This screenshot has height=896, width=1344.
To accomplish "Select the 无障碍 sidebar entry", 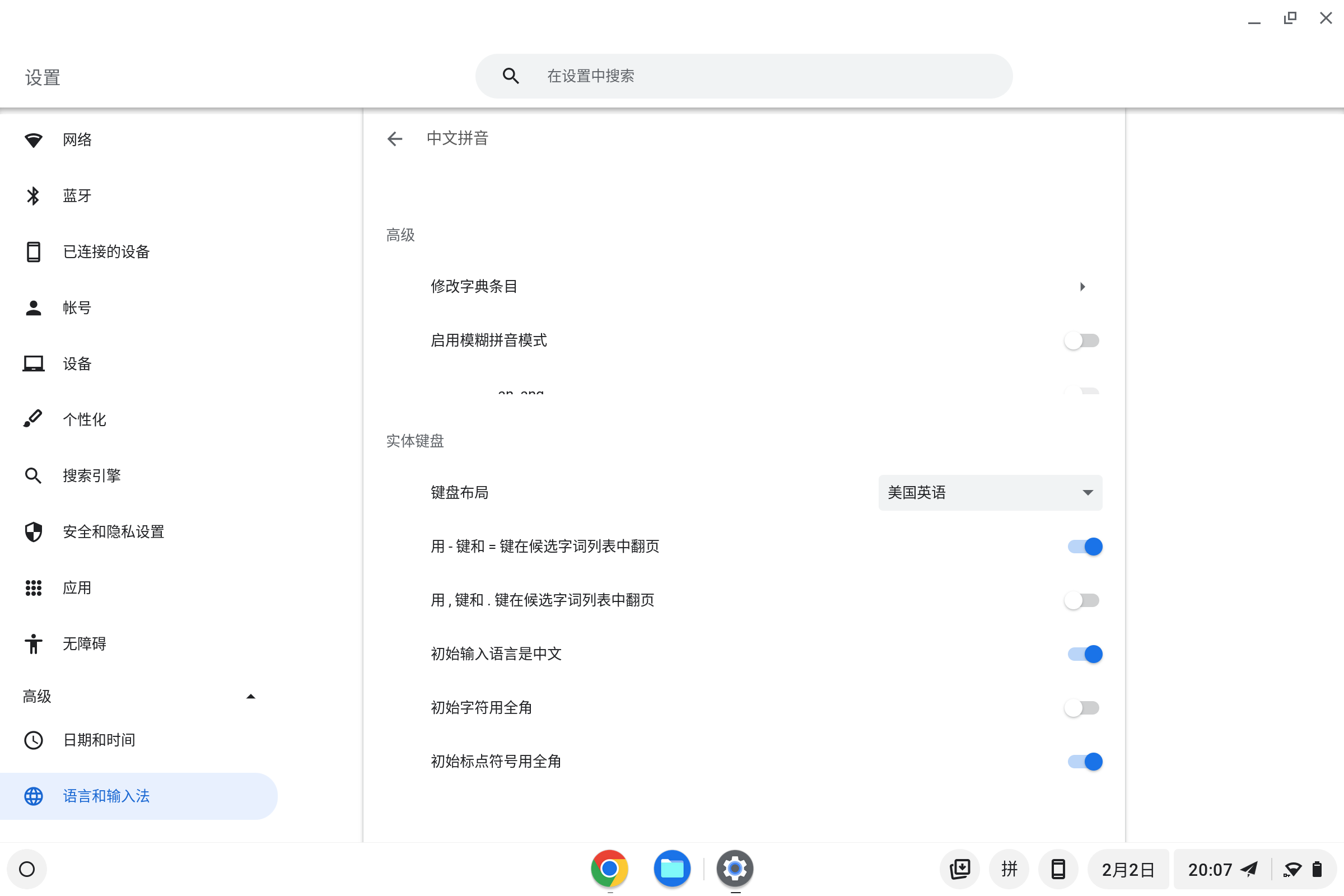I will pyautogui.click(x=84, y=644).
